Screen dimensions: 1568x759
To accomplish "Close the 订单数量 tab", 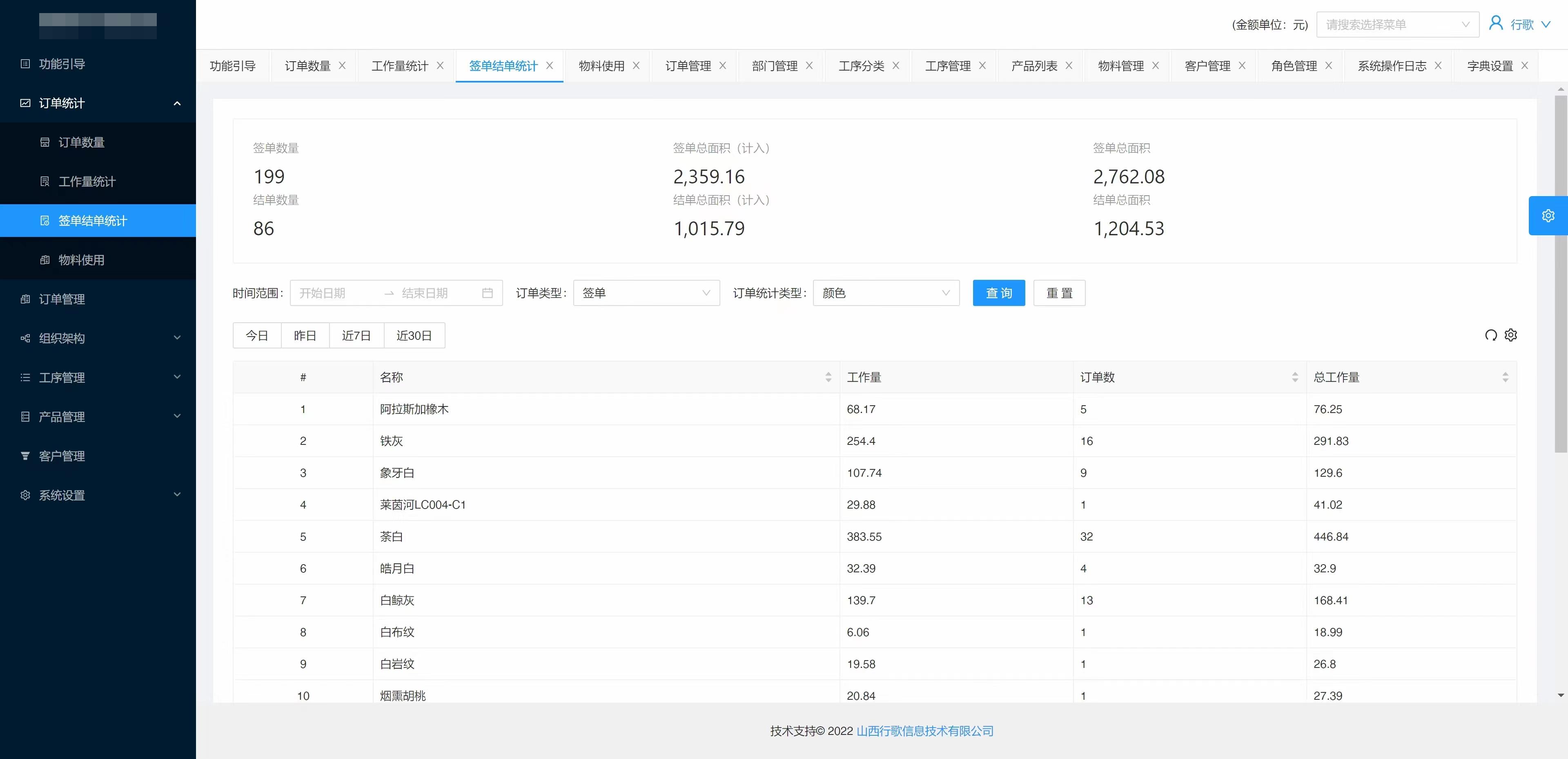I will [342, 66].
